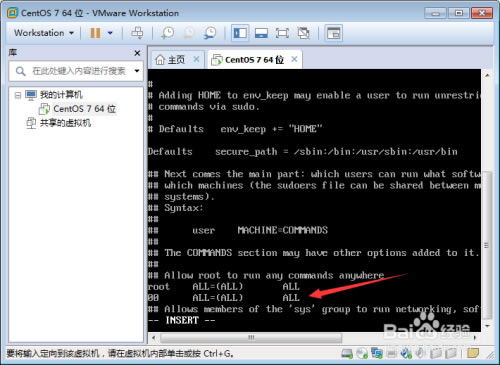500x365 pixels.
Task: Toggle the library sidebar view
Action: point(240,33)
